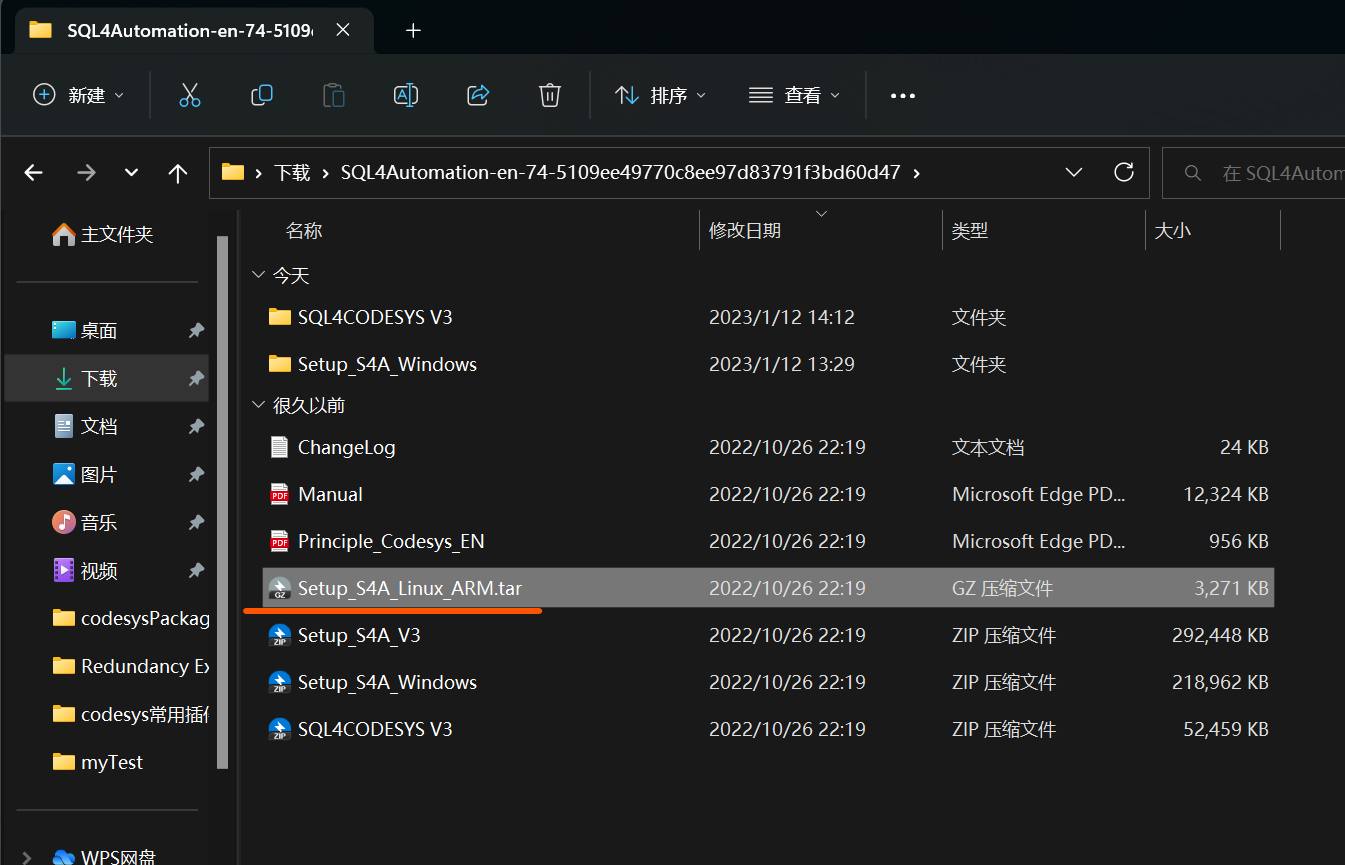Go back with the left arrow
The image size is (1345, 865).
pos(34,173)
